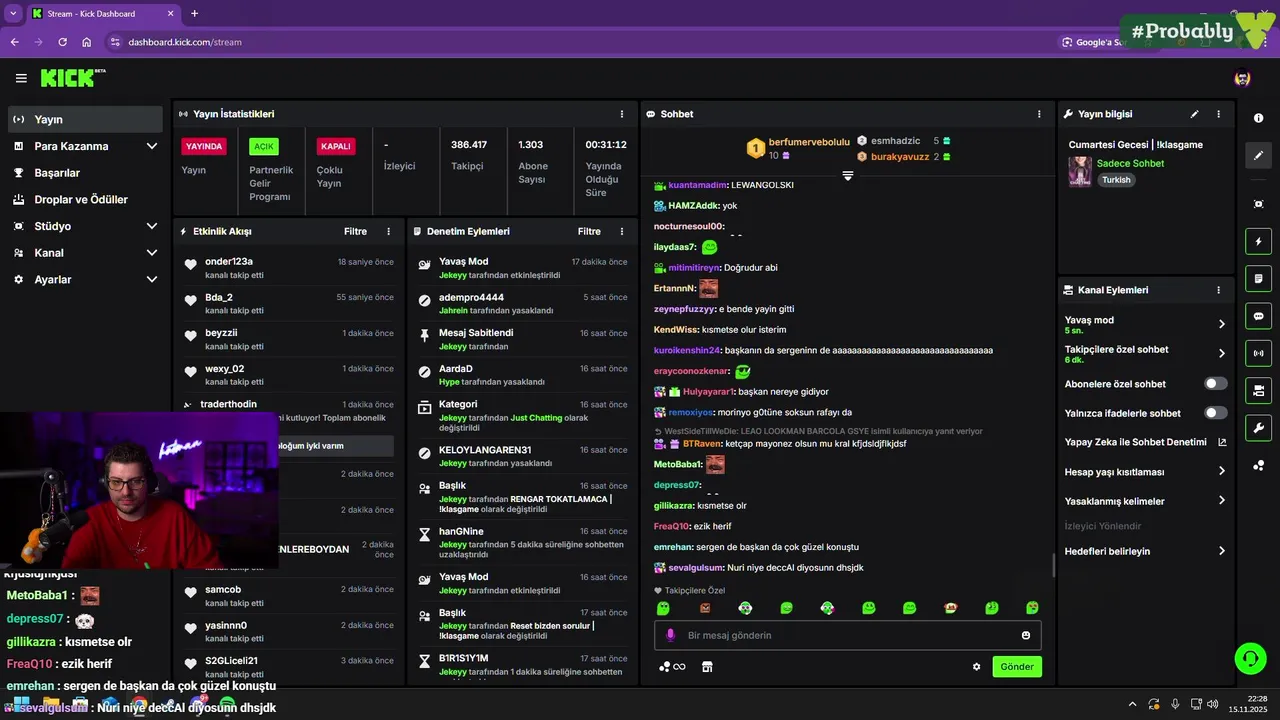
Task: Open Hesap yaşı kısıtlaması chevron
Action: (x=1222, y=472)
